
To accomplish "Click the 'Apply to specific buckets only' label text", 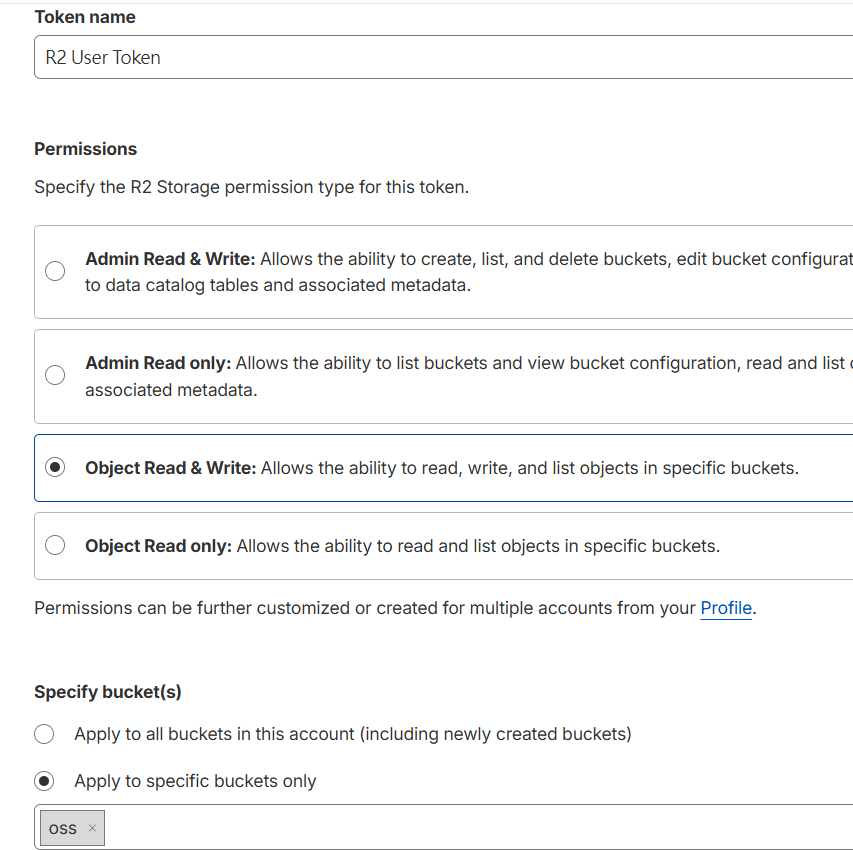I will tap(195, 781).
